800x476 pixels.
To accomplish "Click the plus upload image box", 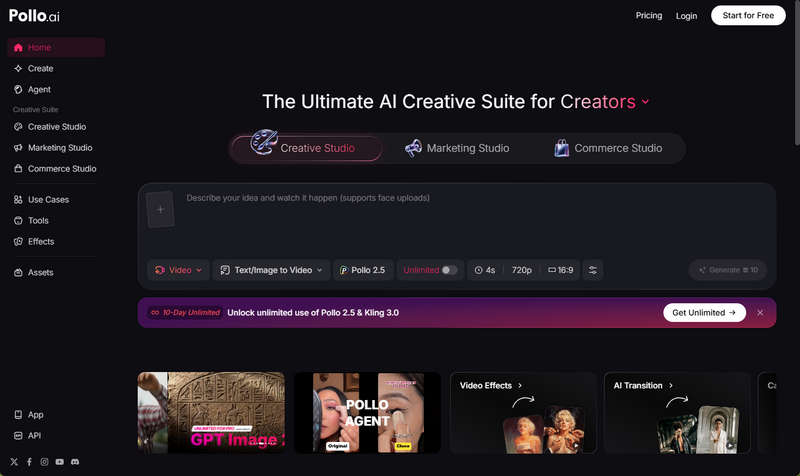I will [x=160, y=209].
